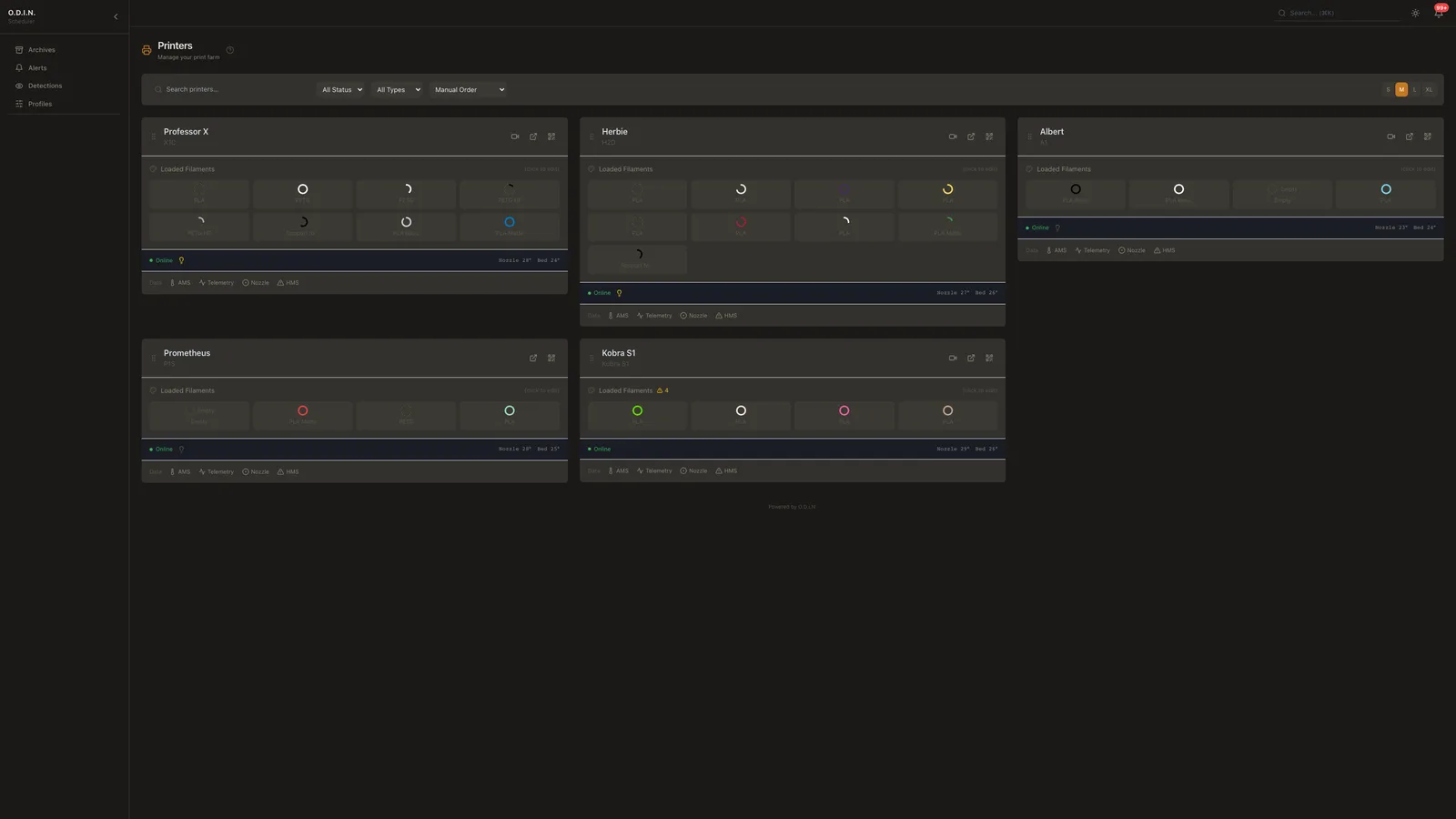Open the camera feed for Professor X
The width and height of the screenshot is (1456, 819).
click(515, 136)
